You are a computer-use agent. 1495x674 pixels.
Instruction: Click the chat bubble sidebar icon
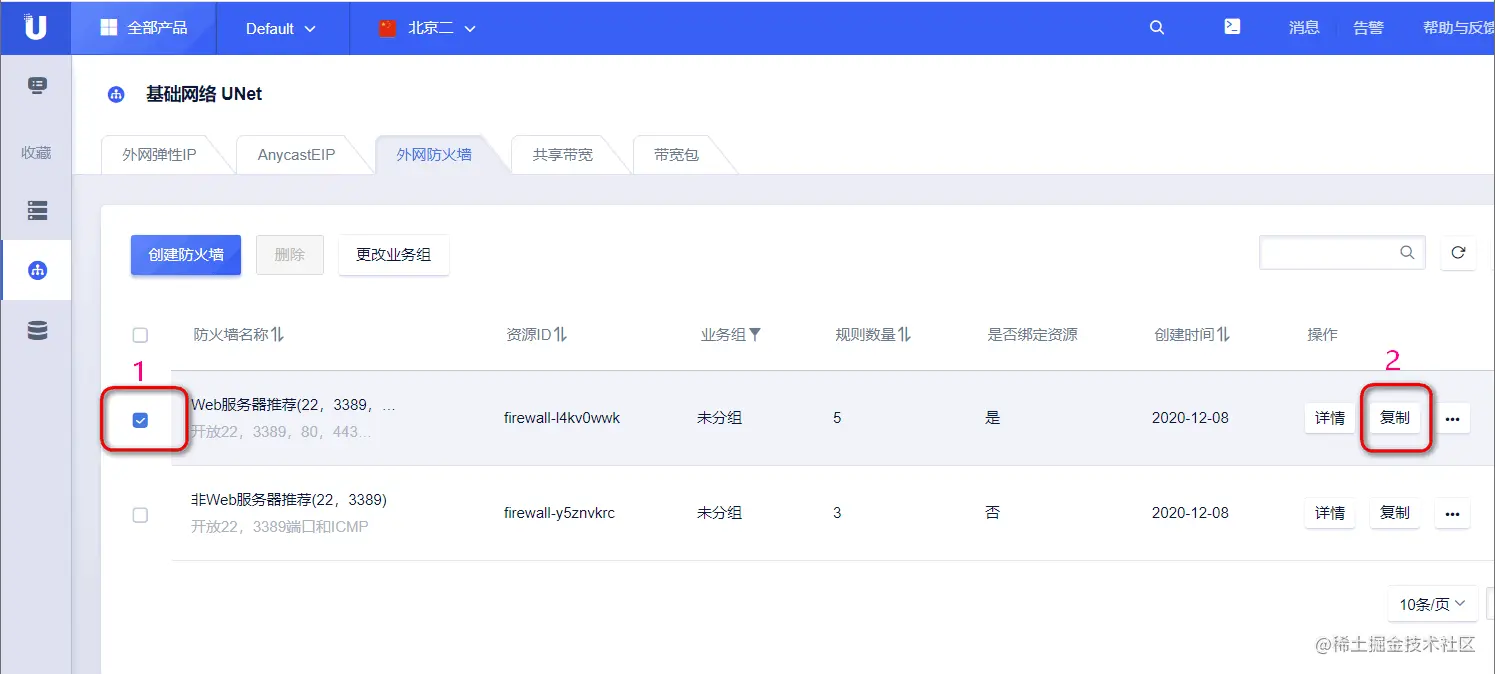[x=37, y=86]
